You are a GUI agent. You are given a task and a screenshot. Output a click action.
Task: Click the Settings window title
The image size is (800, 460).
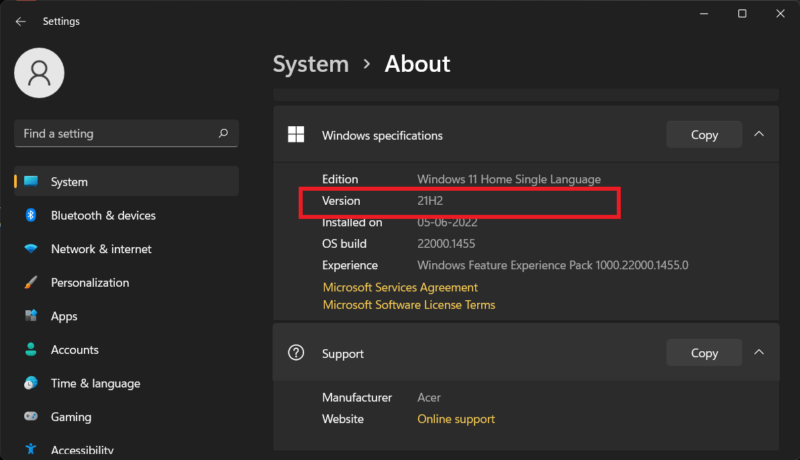pos(61,21)
